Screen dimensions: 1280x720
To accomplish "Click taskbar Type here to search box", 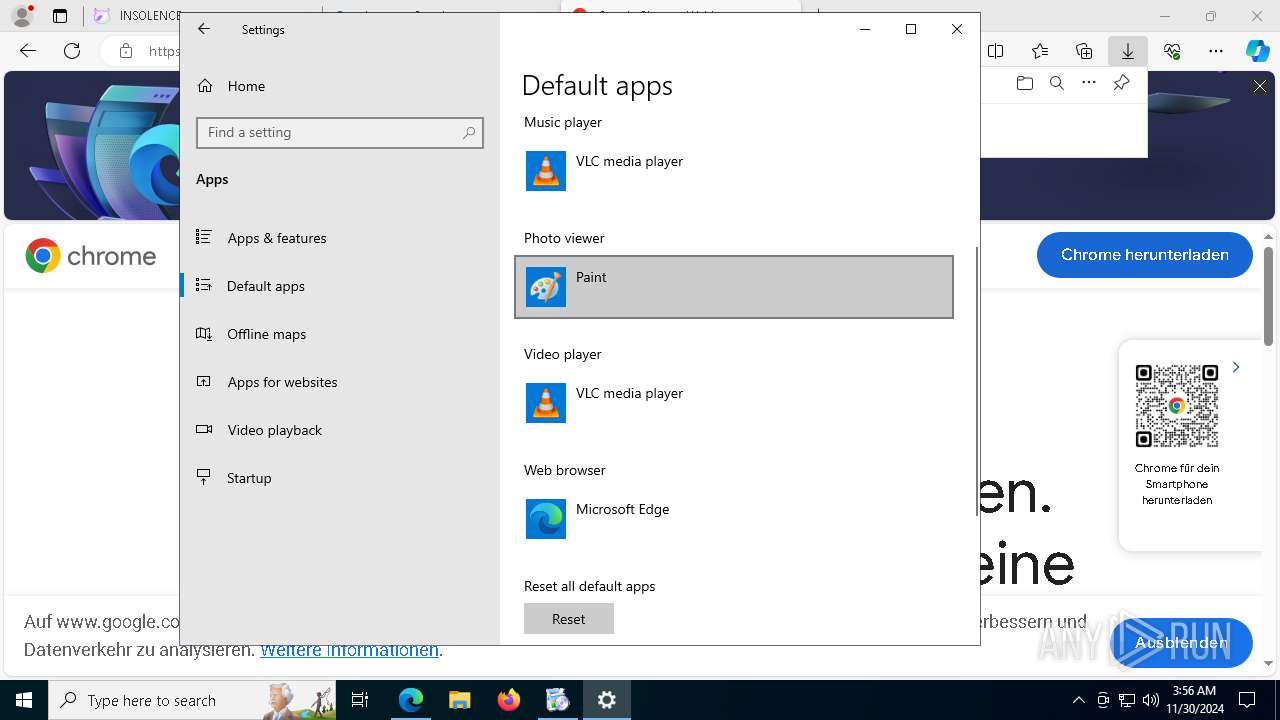I will tap(192, 700).
